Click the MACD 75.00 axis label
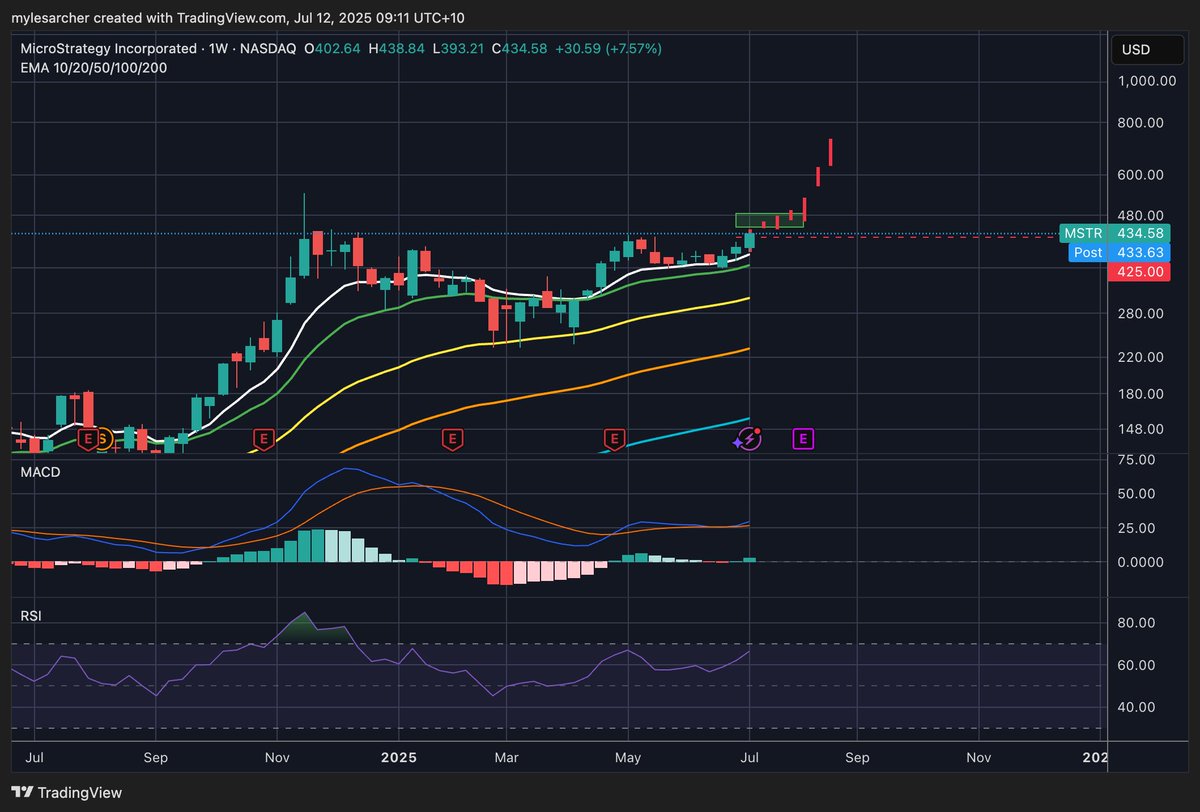This screenshot has height=812, width=1200. click(x=1139, y=459)
